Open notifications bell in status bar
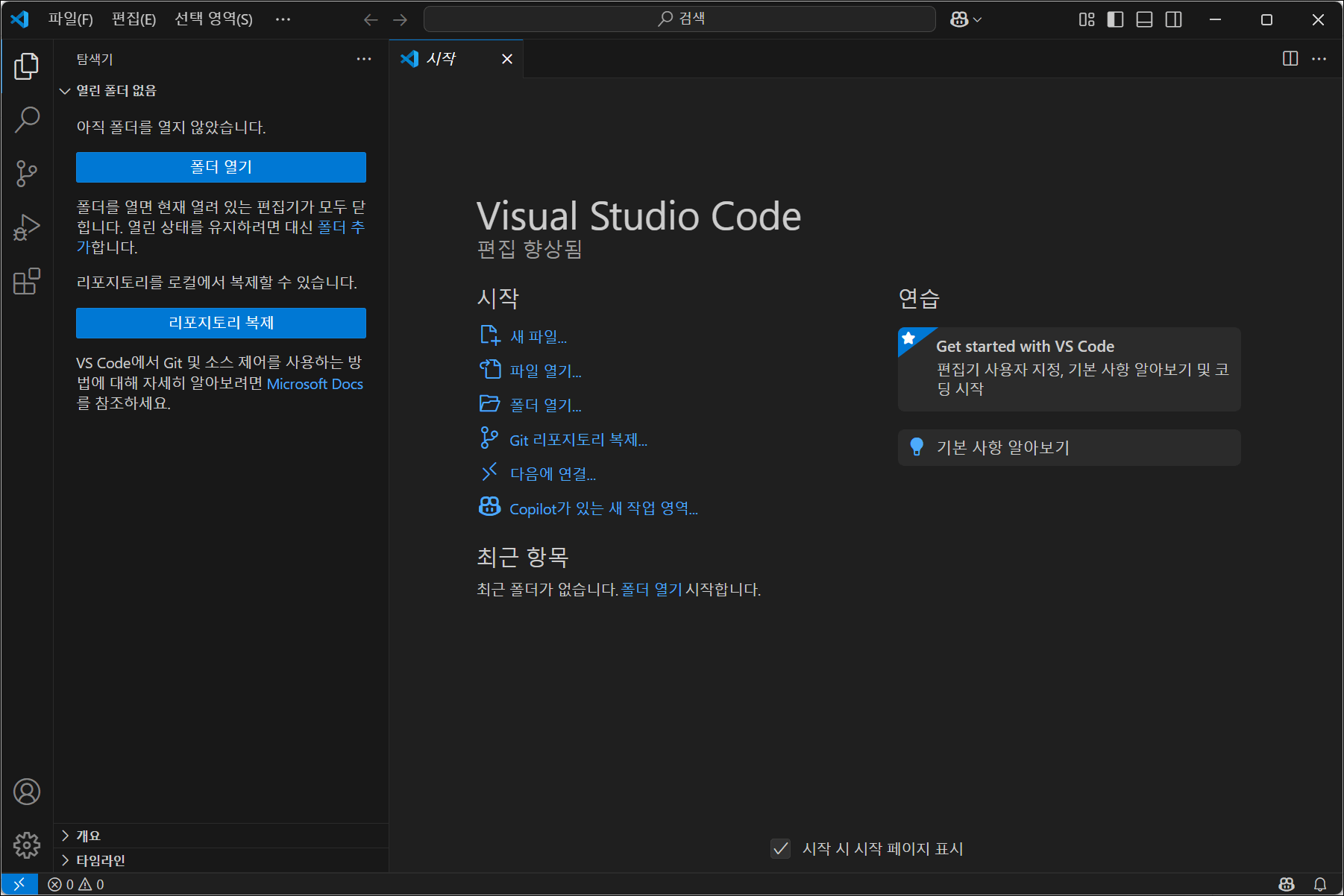Screen dimensions: 1344x896 [1320, 884]
